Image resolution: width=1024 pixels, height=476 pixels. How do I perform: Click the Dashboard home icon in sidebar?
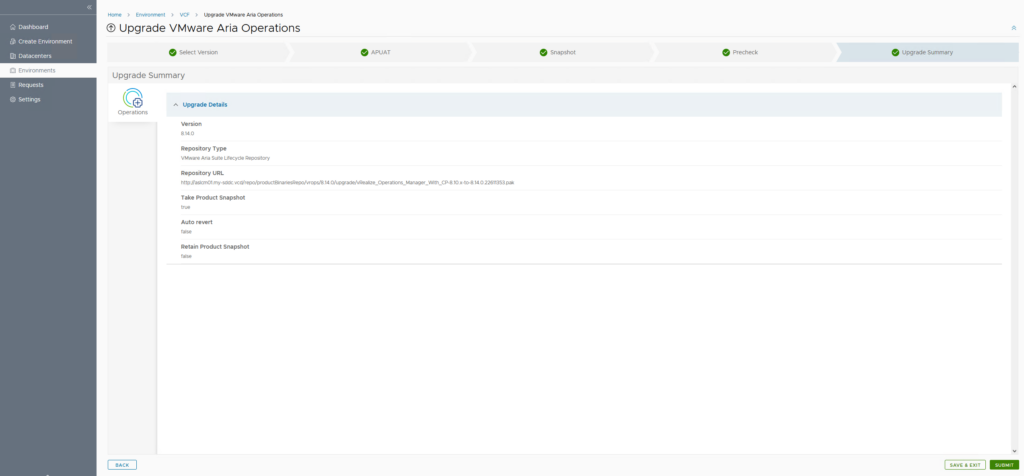click(x=12, y=27)
